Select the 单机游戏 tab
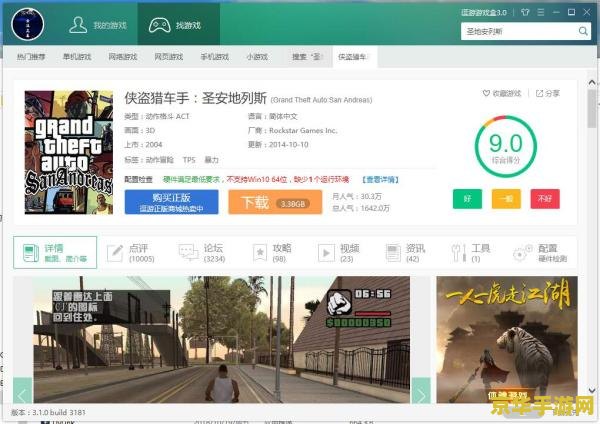This screenshot has width=600, height=424. (x=77, y=57)
